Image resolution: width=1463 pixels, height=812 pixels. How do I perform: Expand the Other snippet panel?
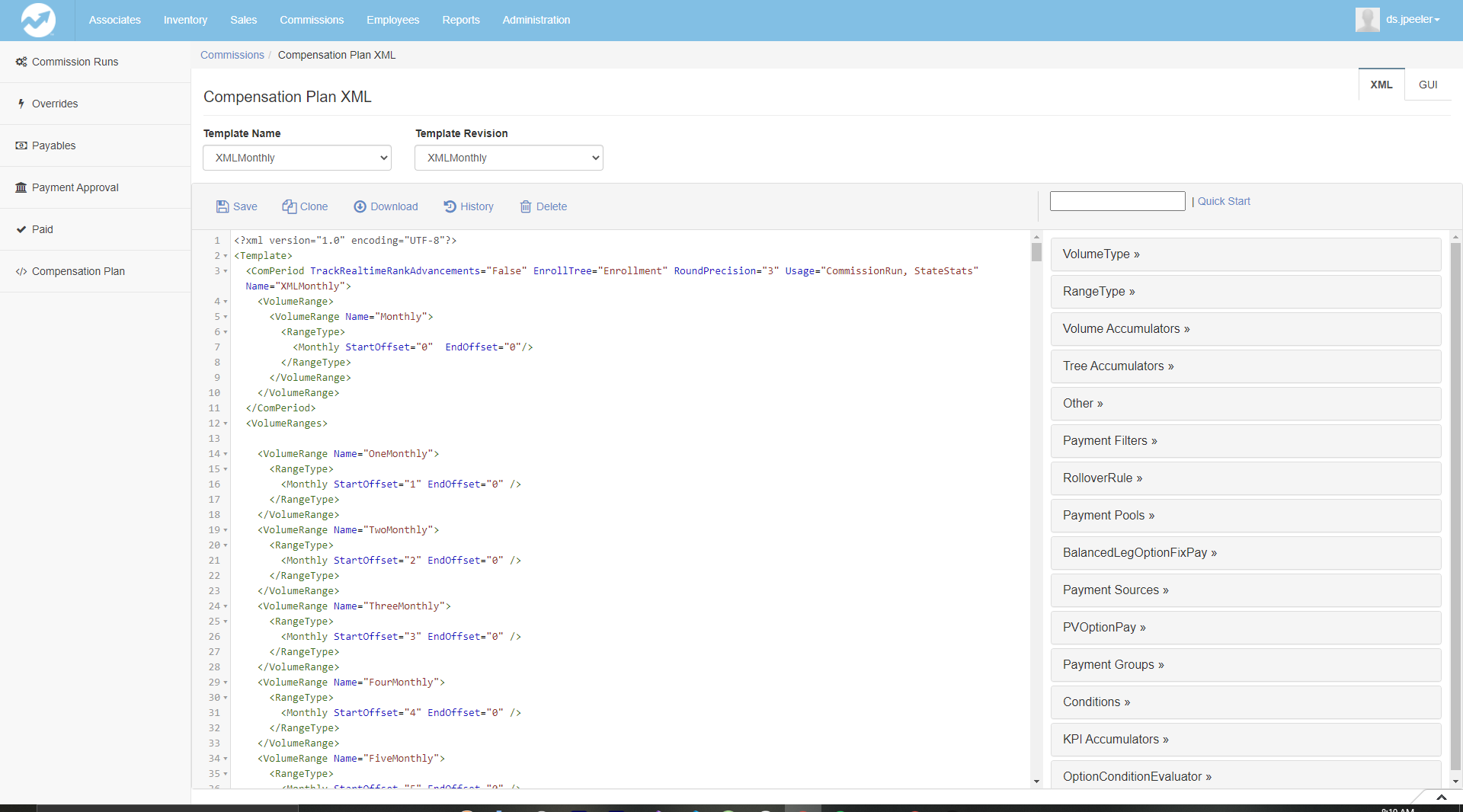point(1246,404)
